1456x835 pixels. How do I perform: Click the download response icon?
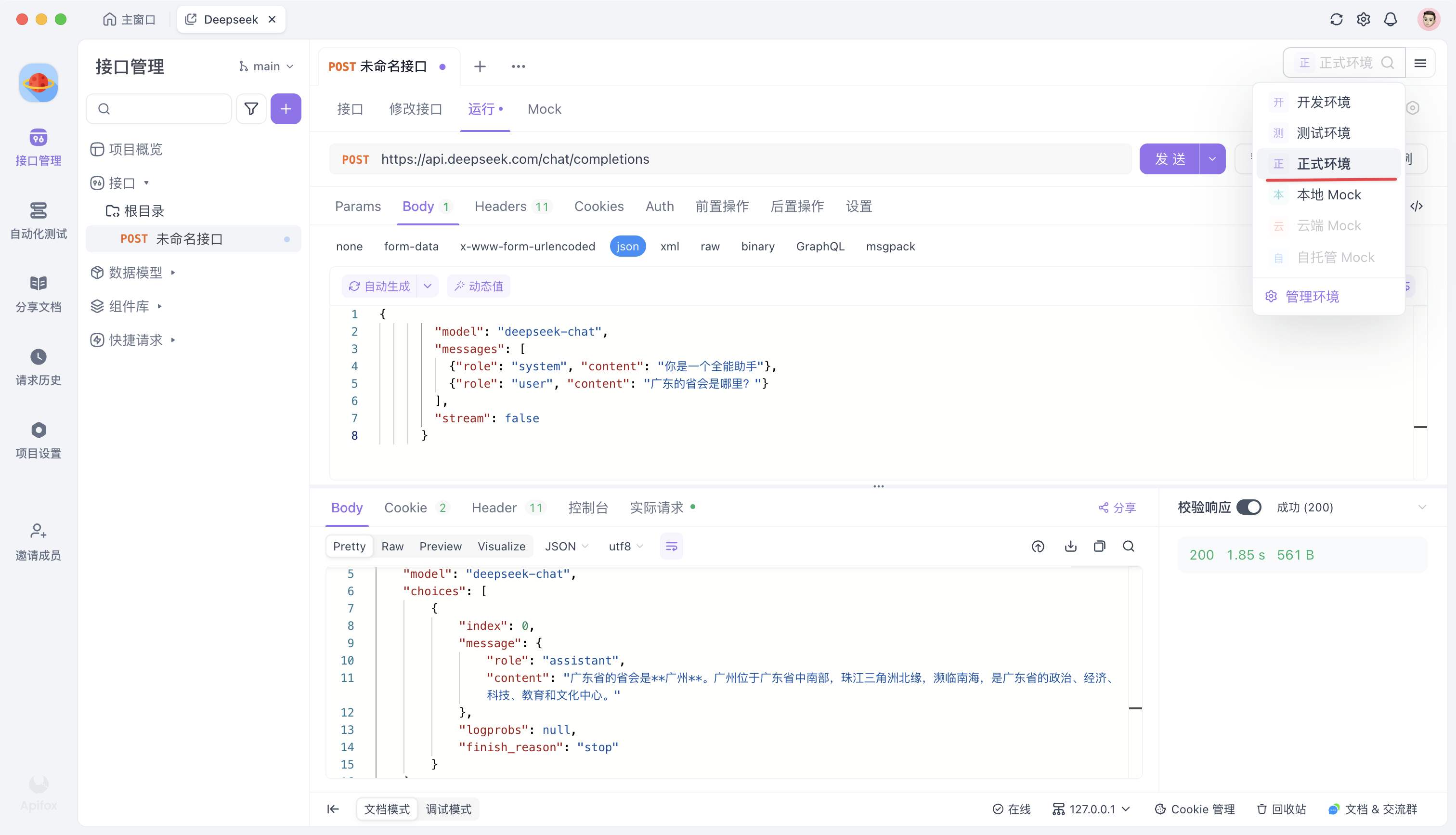tap(1070, 546)
